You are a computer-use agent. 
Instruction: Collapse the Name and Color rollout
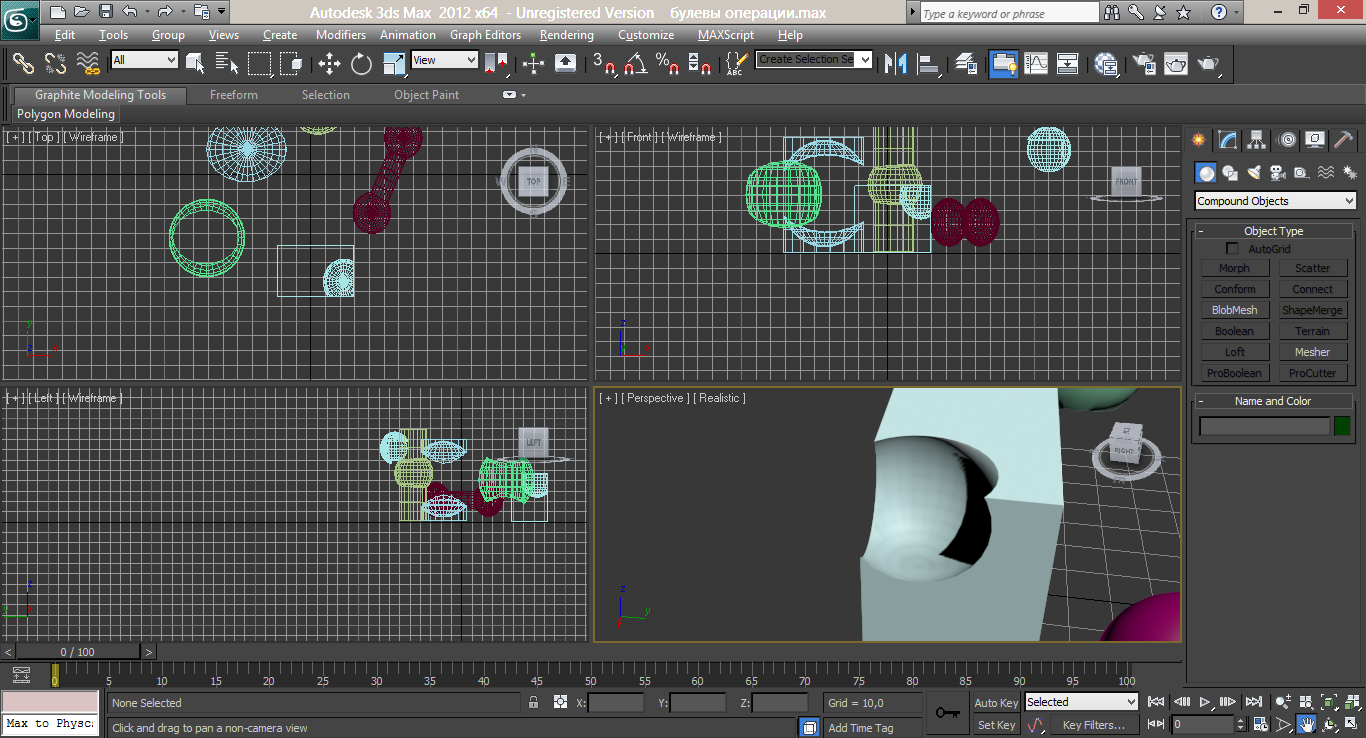[x=1273, y=401]
